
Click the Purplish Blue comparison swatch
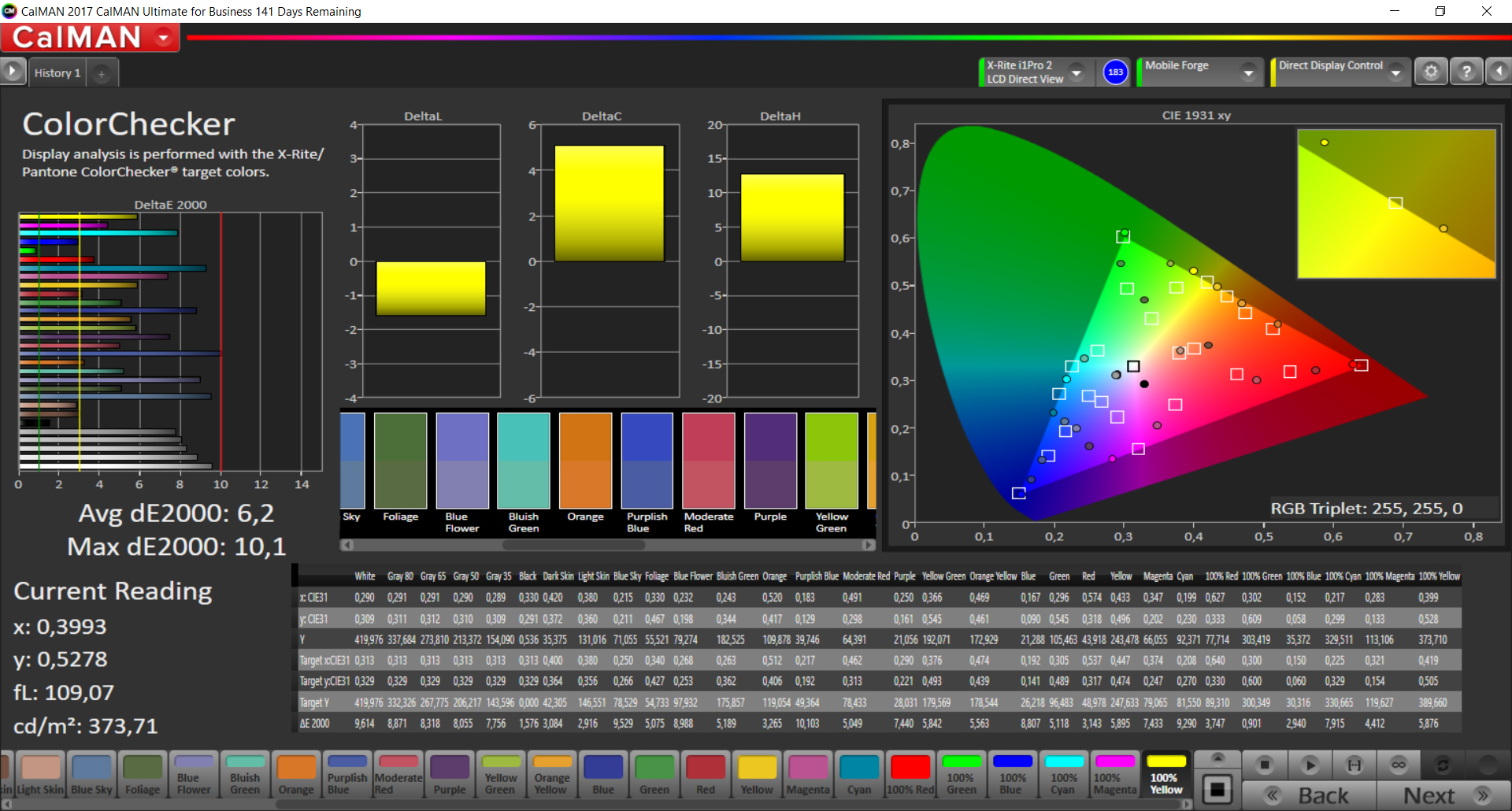647,461
